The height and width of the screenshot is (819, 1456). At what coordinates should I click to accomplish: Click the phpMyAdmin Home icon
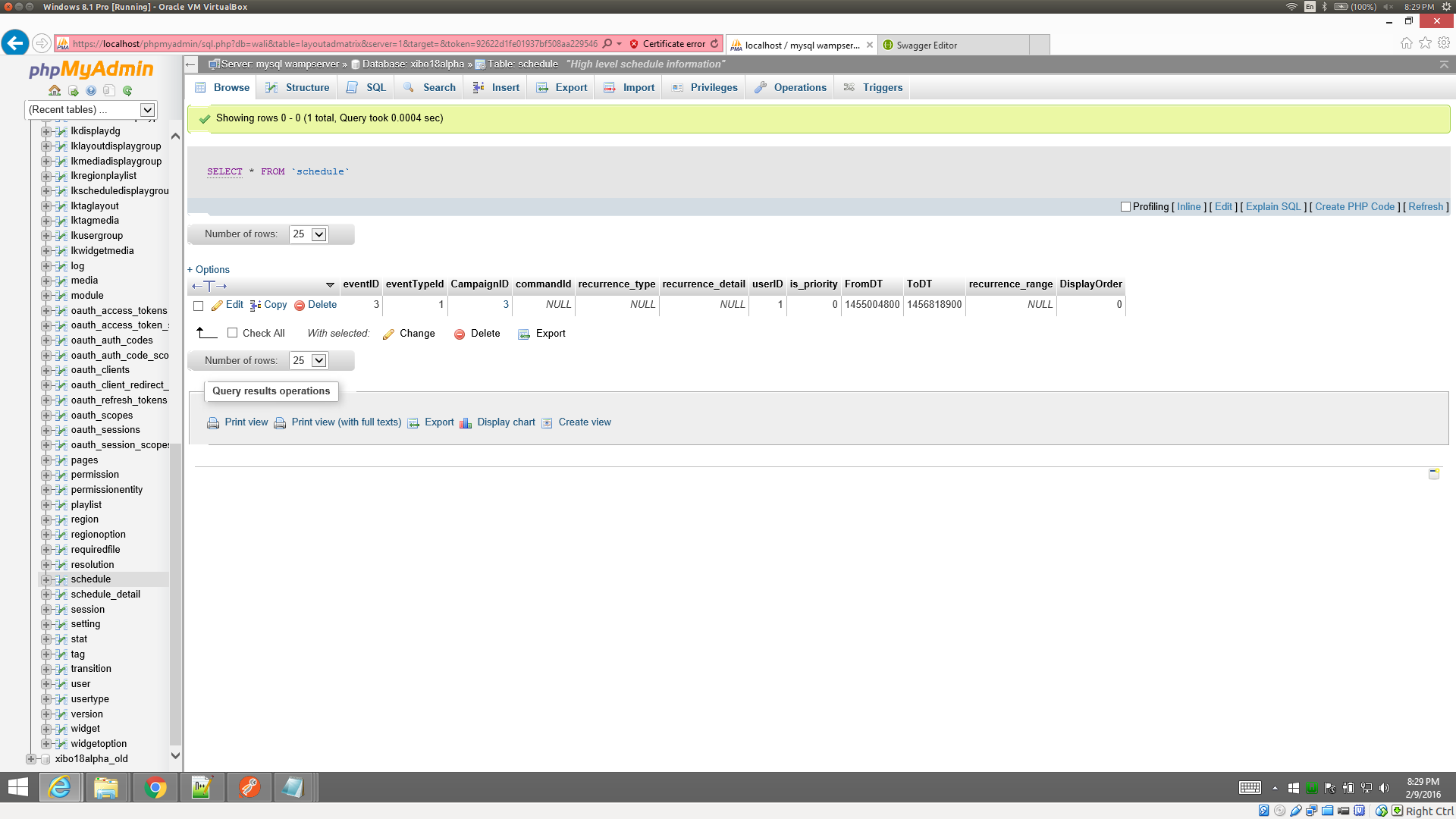[55, 91]
